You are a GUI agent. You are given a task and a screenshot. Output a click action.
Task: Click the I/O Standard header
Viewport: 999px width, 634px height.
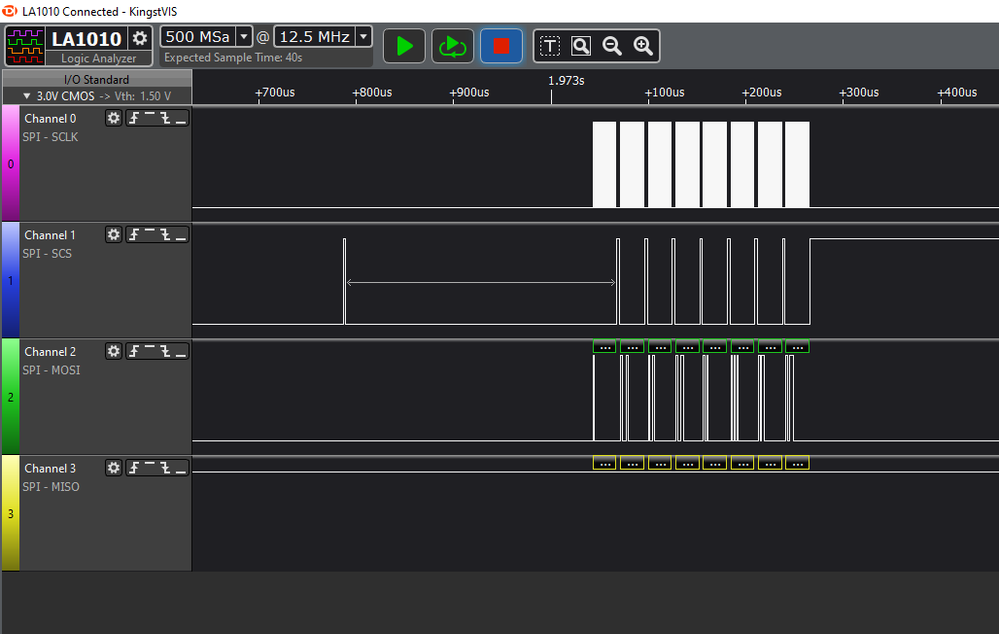point(97,79)
